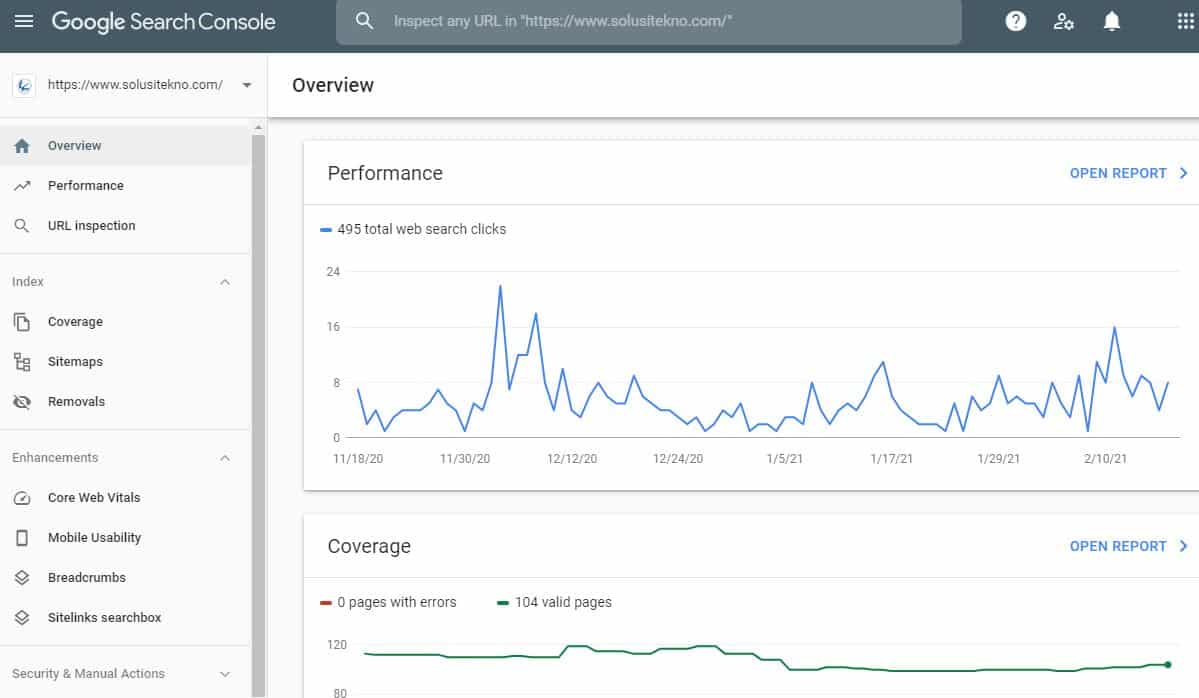
Task: Open URL inspection from the sidebar
Action: [x=125, y=226]
